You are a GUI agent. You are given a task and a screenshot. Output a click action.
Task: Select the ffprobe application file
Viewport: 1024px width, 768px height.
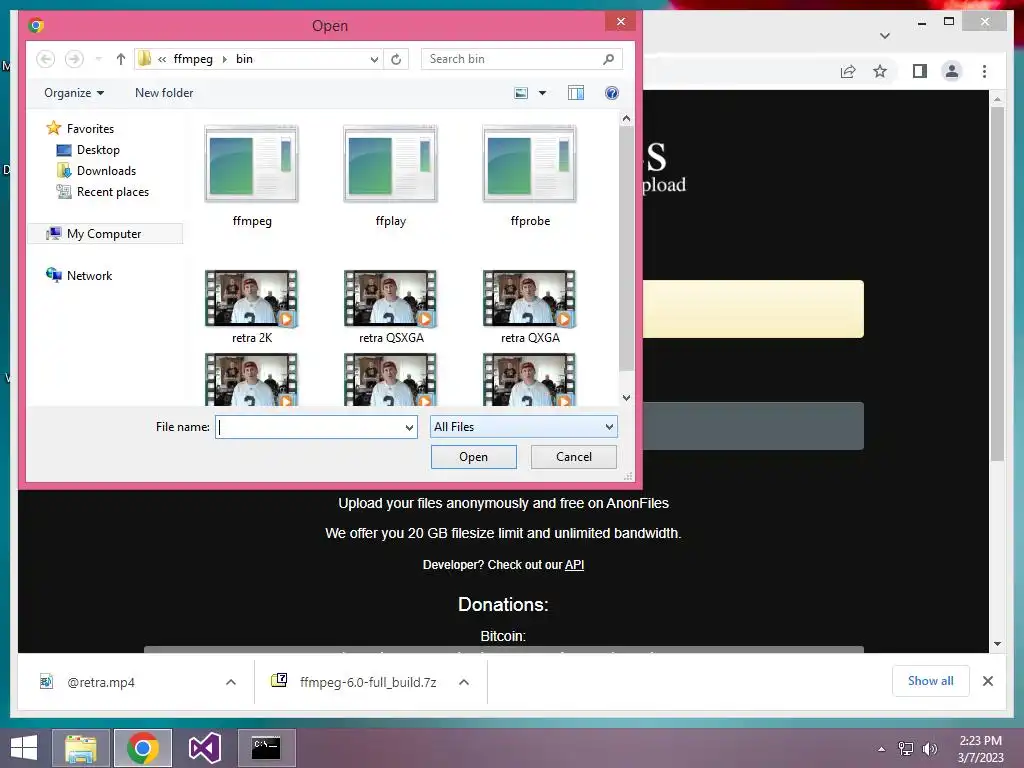(x=530, y=176)
